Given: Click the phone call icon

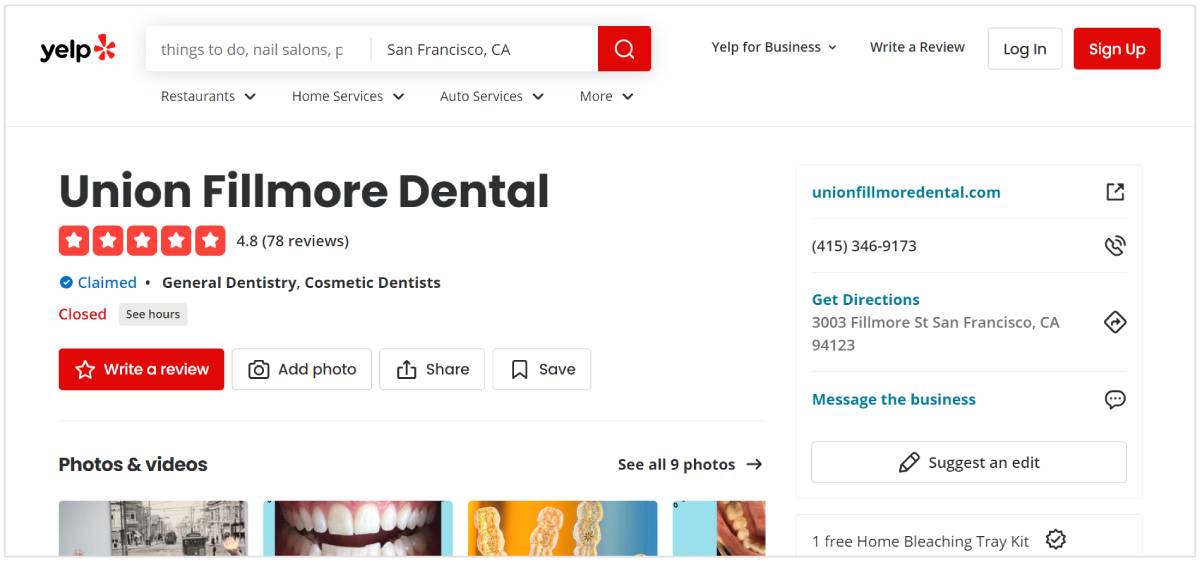Looking at the screenshot, I should coord(1115,246).
